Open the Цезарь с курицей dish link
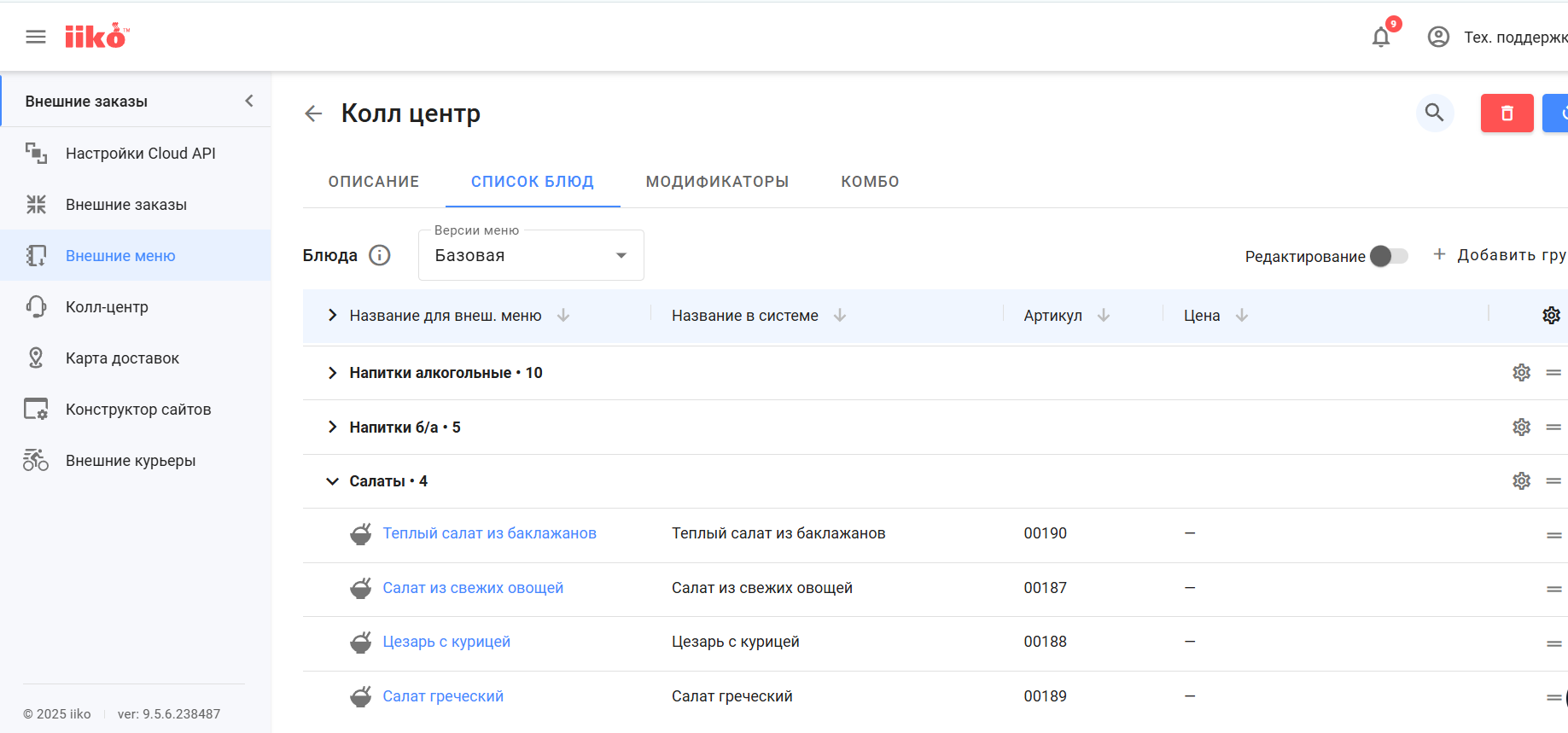This screenshot has width=1568, height=733. point(446,642)
